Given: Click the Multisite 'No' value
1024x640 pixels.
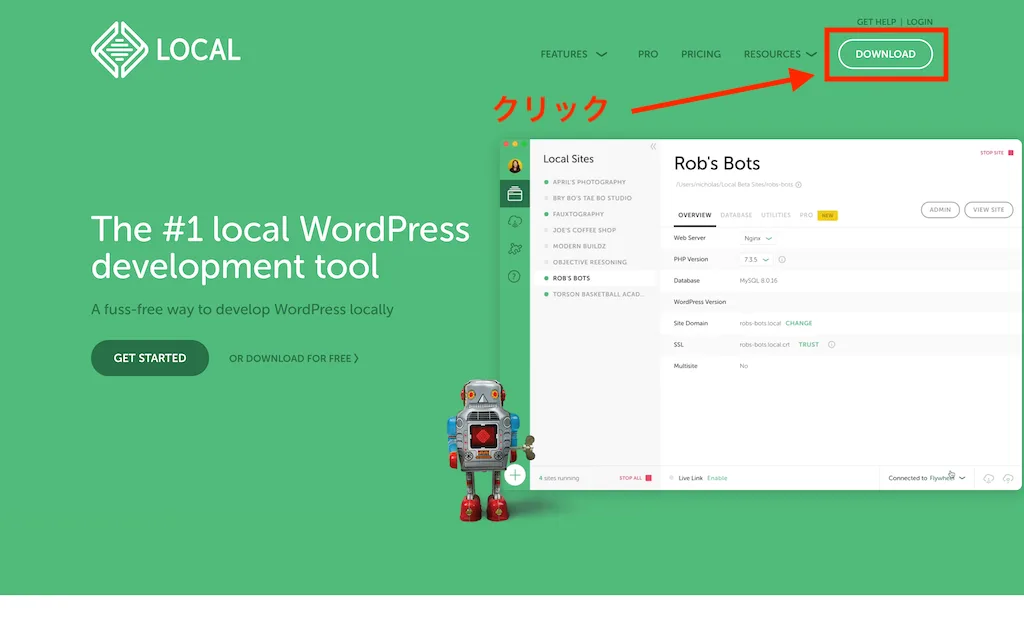Looking at the screenshot, I should 743,366.
